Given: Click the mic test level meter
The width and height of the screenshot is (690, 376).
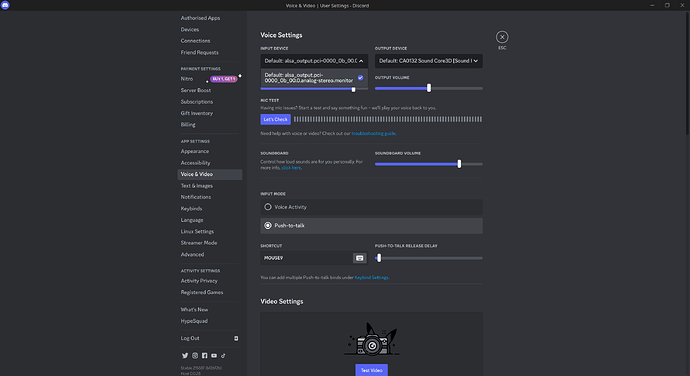Looking at the screenshot, I should (388, 119).
